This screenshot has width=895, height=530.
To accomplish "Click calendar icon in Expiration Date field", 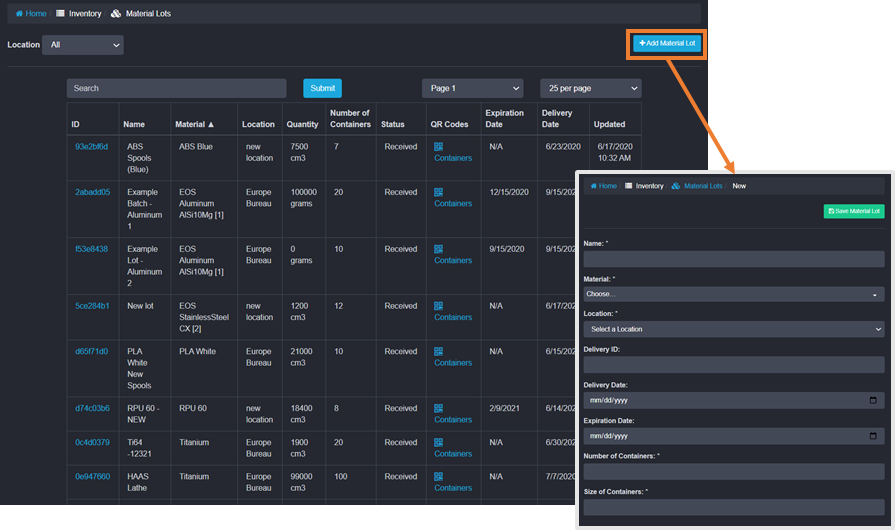I will click(x=873, y=436).
